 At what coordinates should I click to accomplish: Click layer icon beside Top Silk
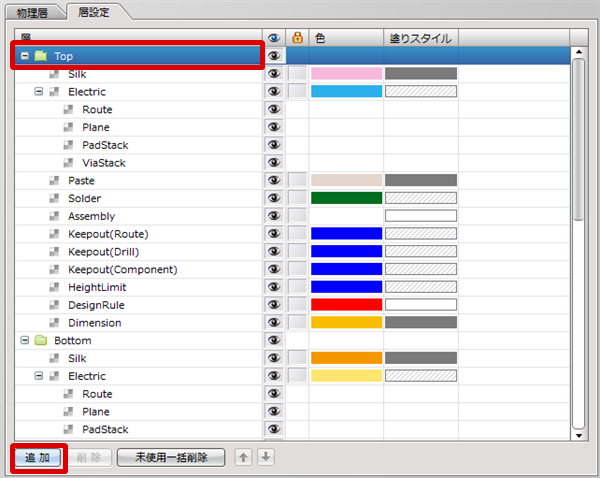pos(55,74)
